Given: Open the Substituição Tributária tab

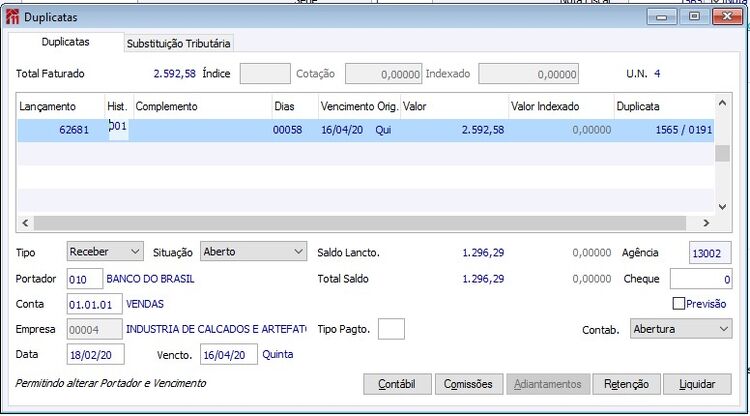Looking at the screenshot, I should [178, 44].
